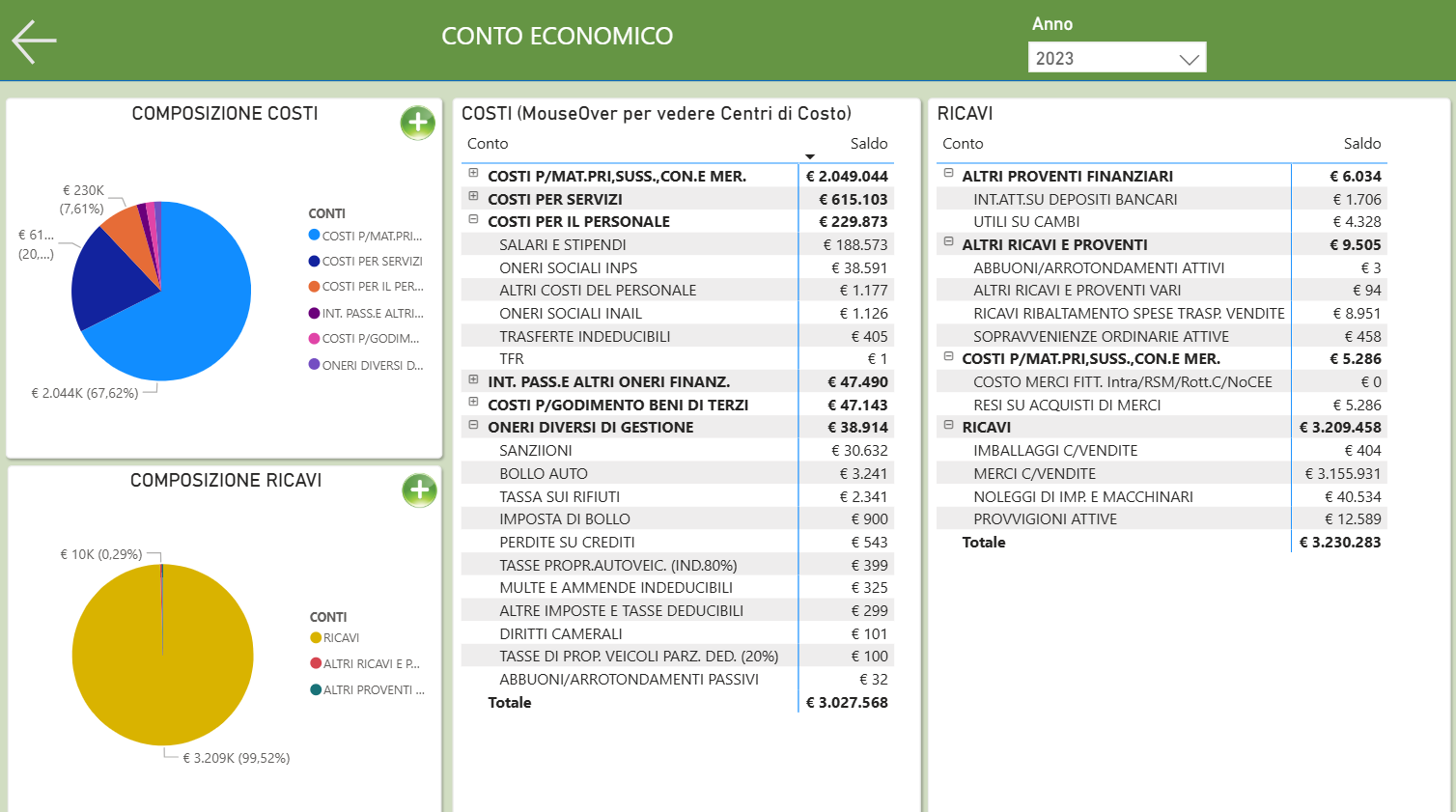Expand COSTI P/GODIMENTO BENI DI TERZI row
The width and height of the screenshot is (1456, 812).
[x=473, y=403]
